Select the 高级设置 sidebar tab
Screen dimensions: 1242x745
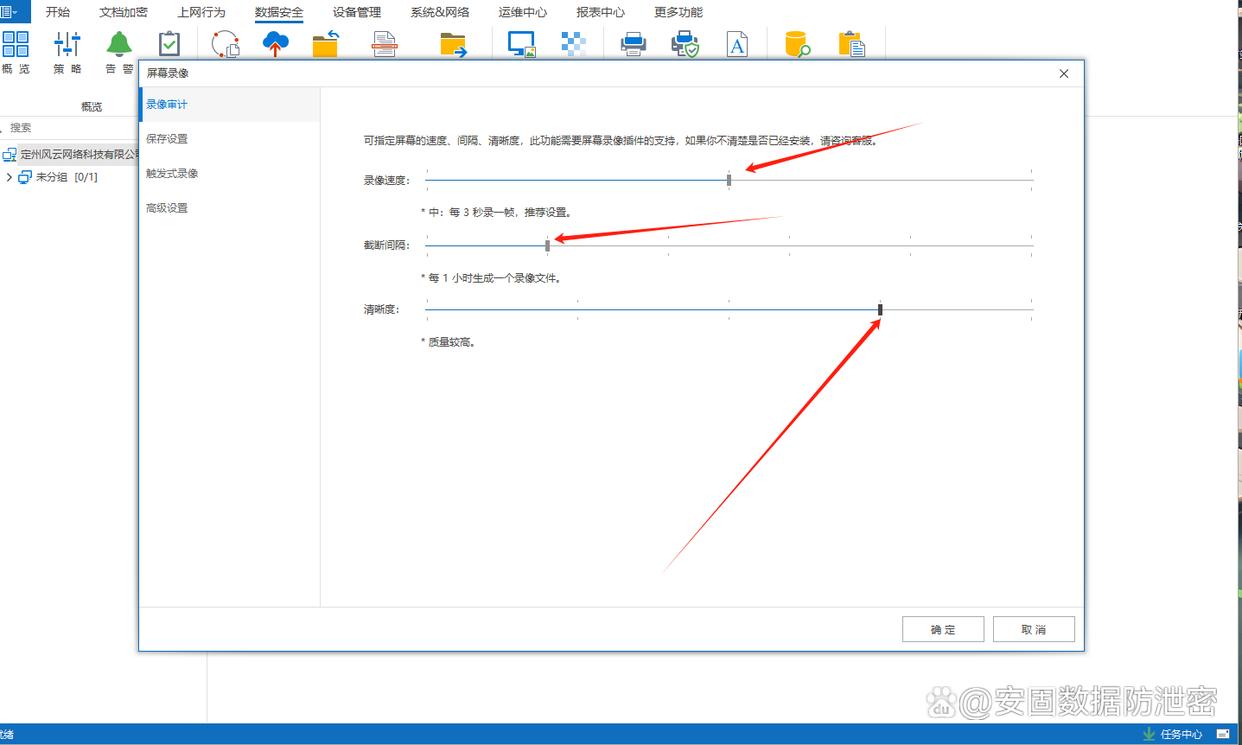230,208
